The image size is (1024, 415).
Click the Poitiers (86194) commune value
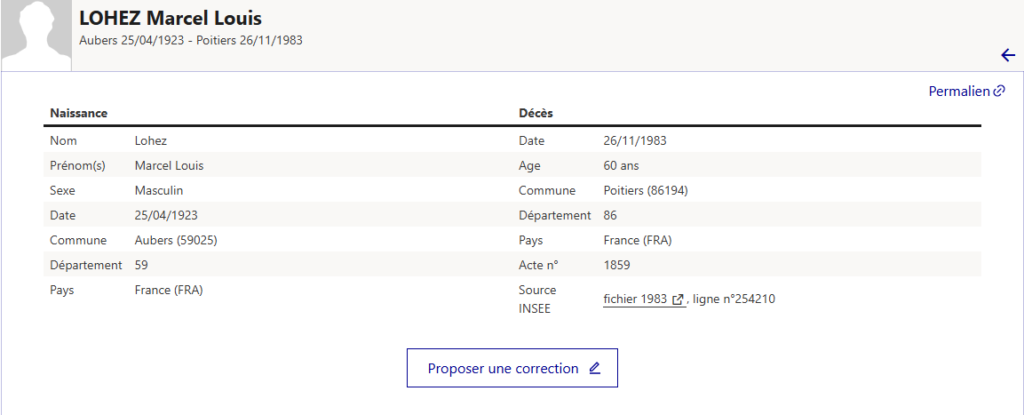(x=646, y=190)
